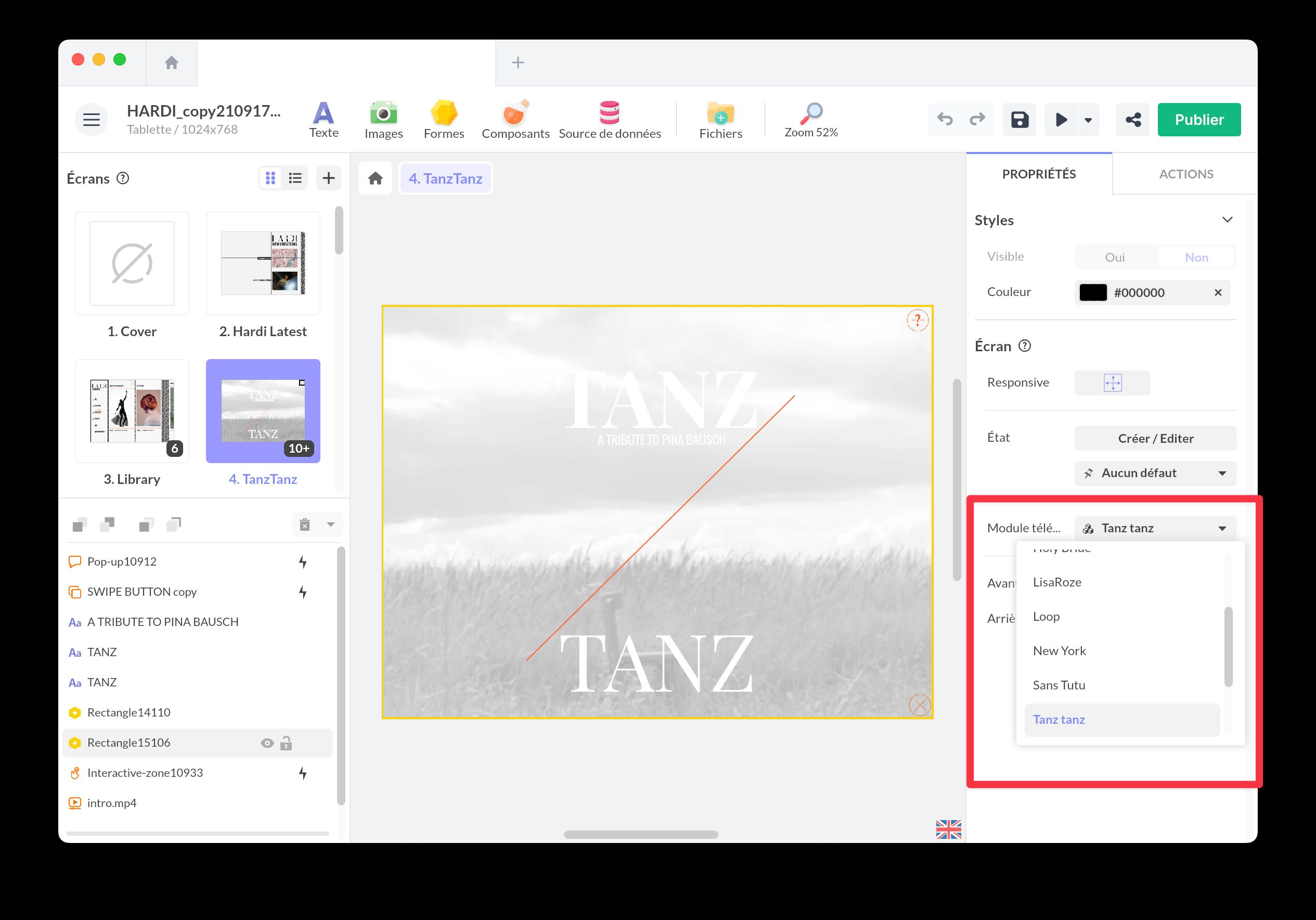The height and width of the screenshot is (920, 1316).
Task: Collapse the Styles section chevron
Action: pos(1228,219)
